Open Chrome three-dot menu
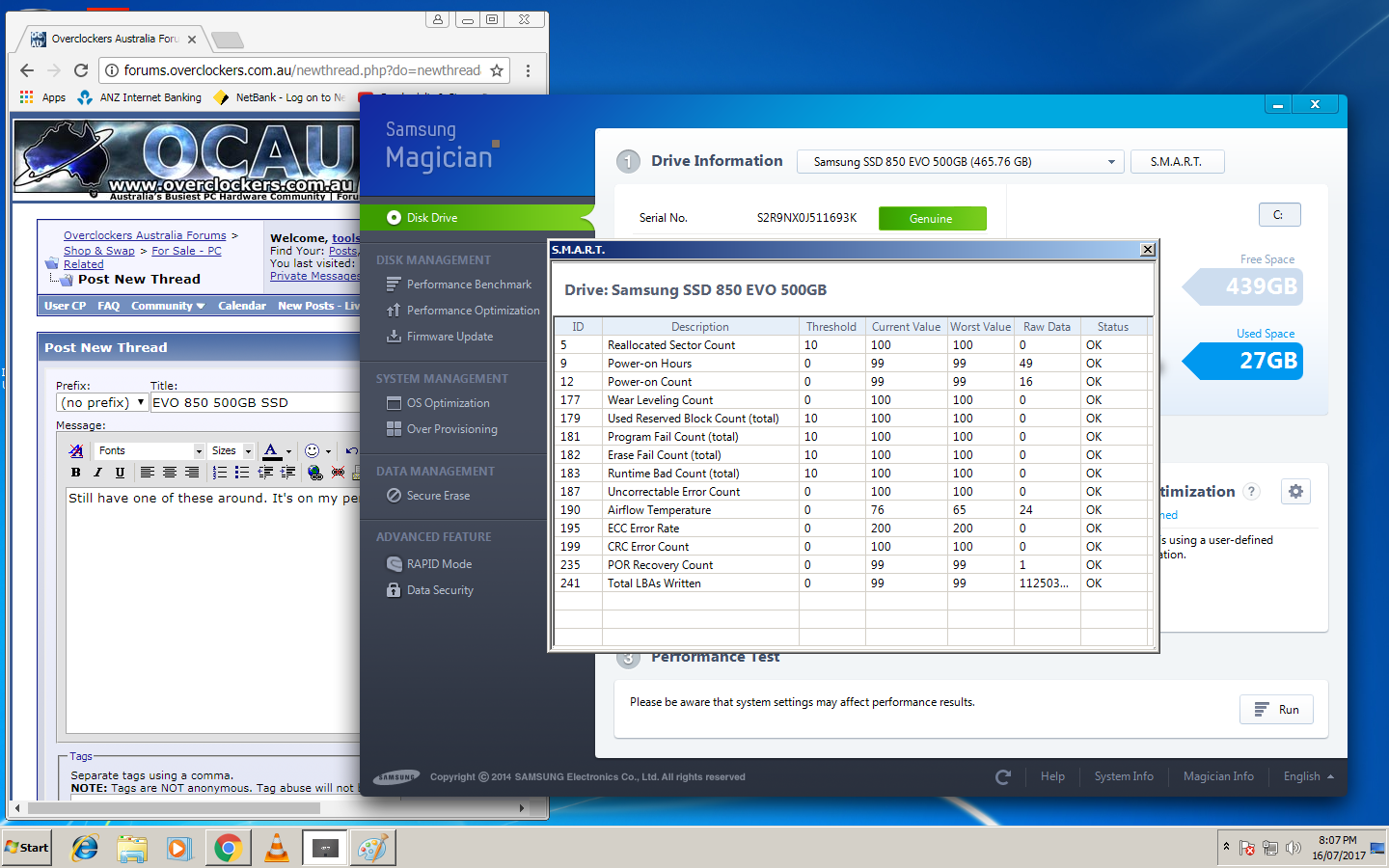Viewport: 1389px width, 868px height. point(528,70)
